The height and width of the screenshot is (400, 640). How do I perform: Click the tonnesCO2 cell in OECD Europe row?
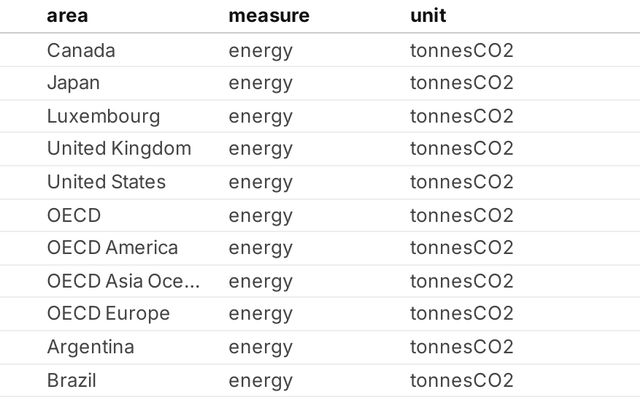click(x=461, y=314)
